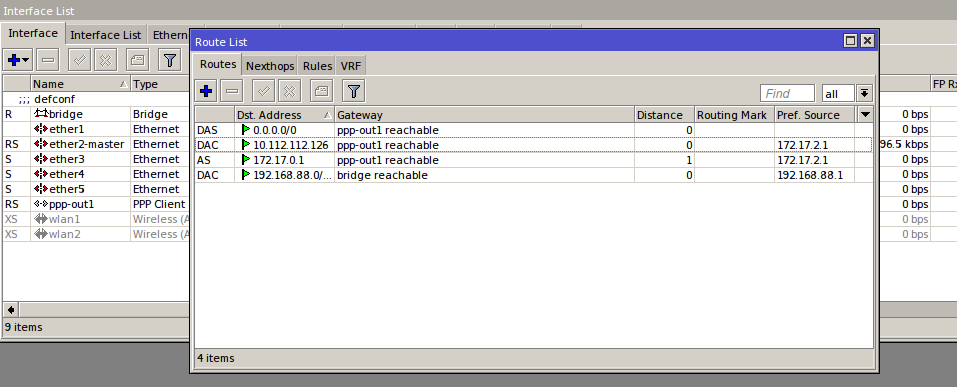Switch to VRF tab
This screenshot has width=957, height=387.
click(x=350, y=66)
